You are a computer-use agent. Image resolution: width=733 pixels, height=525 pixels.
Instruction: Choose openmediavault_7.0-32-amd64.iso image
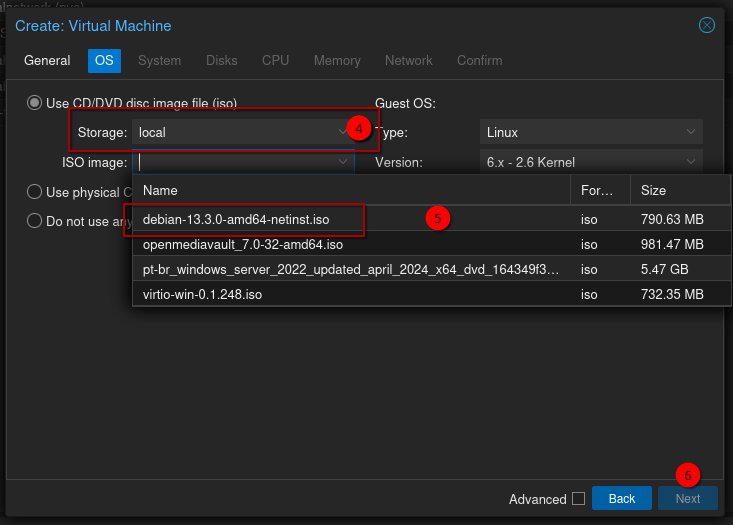(243, 244)
